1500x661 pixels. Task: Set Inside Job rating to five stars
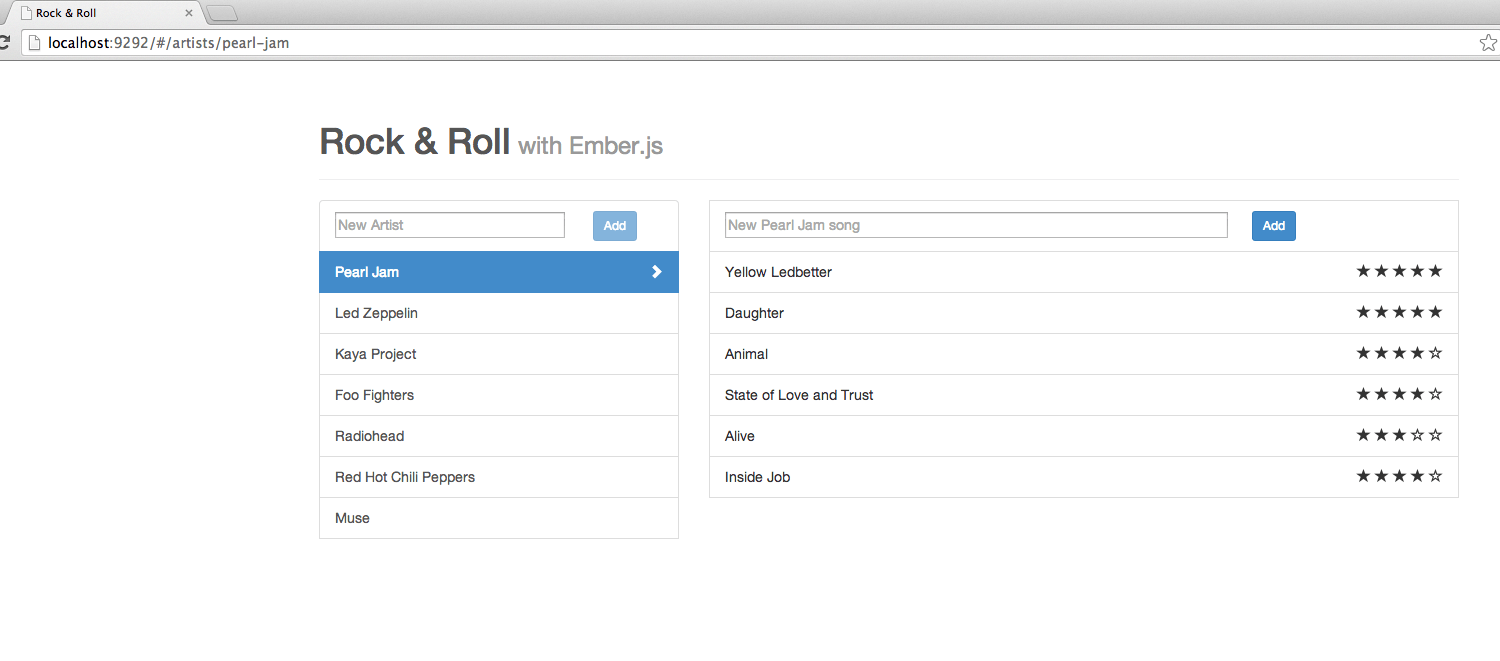pos(1435,476)
